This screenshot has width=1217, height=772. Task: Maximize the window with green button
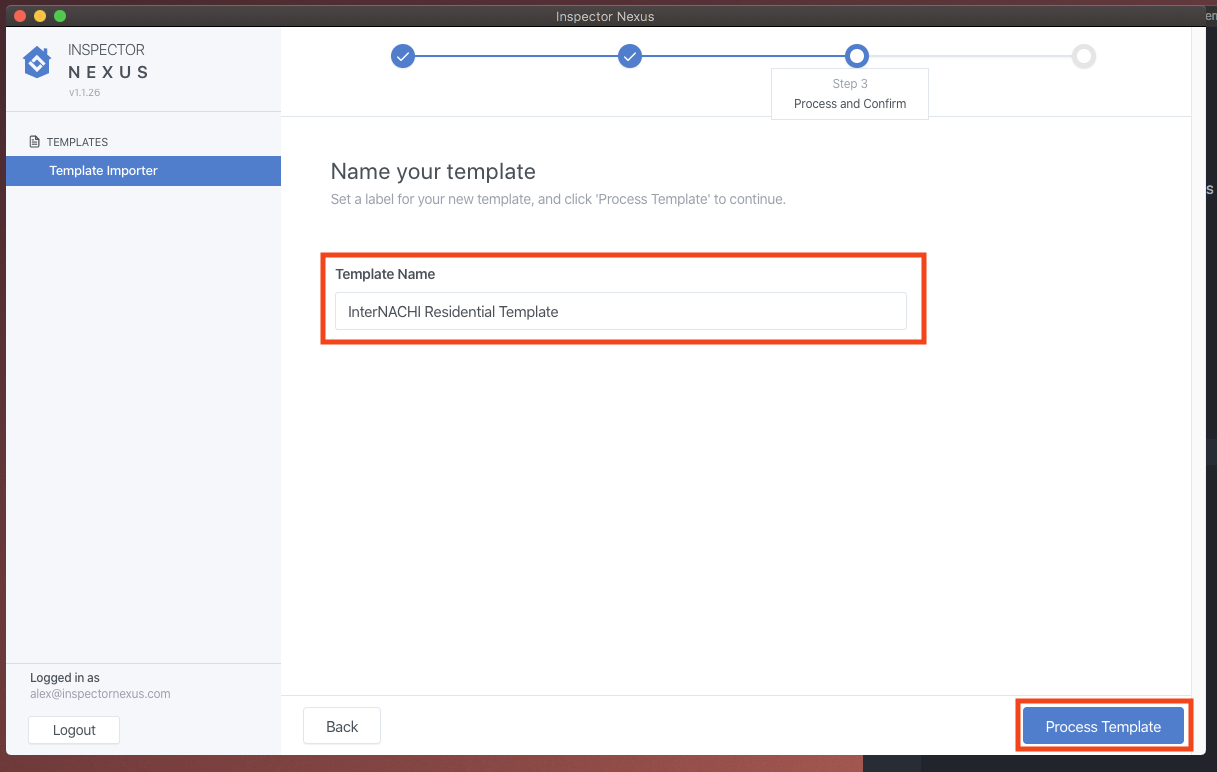[x=60, y=16]
